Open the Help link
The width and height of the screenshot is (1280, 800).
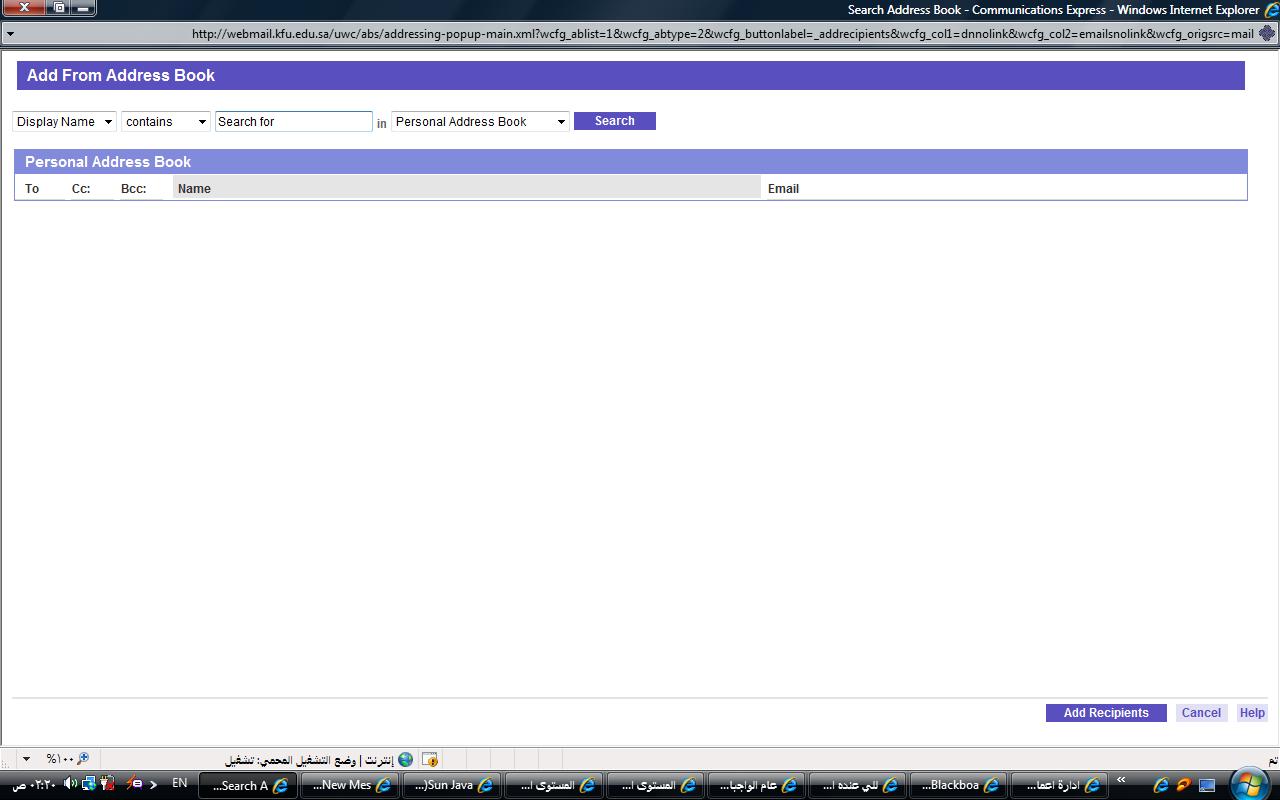click(x=1252, y=713)
